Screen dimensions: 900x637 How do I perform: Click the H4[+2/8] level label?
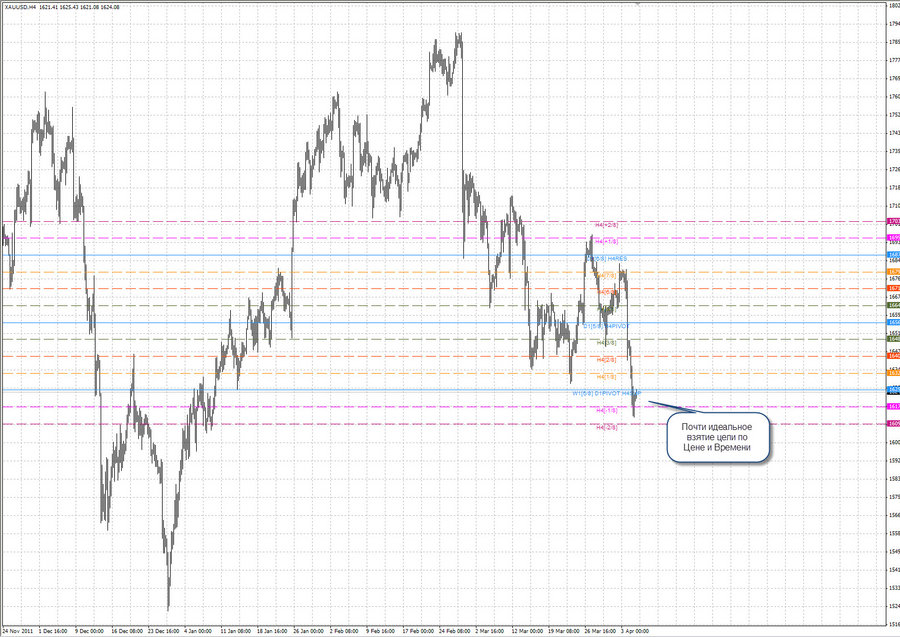(x=607, y=225)
